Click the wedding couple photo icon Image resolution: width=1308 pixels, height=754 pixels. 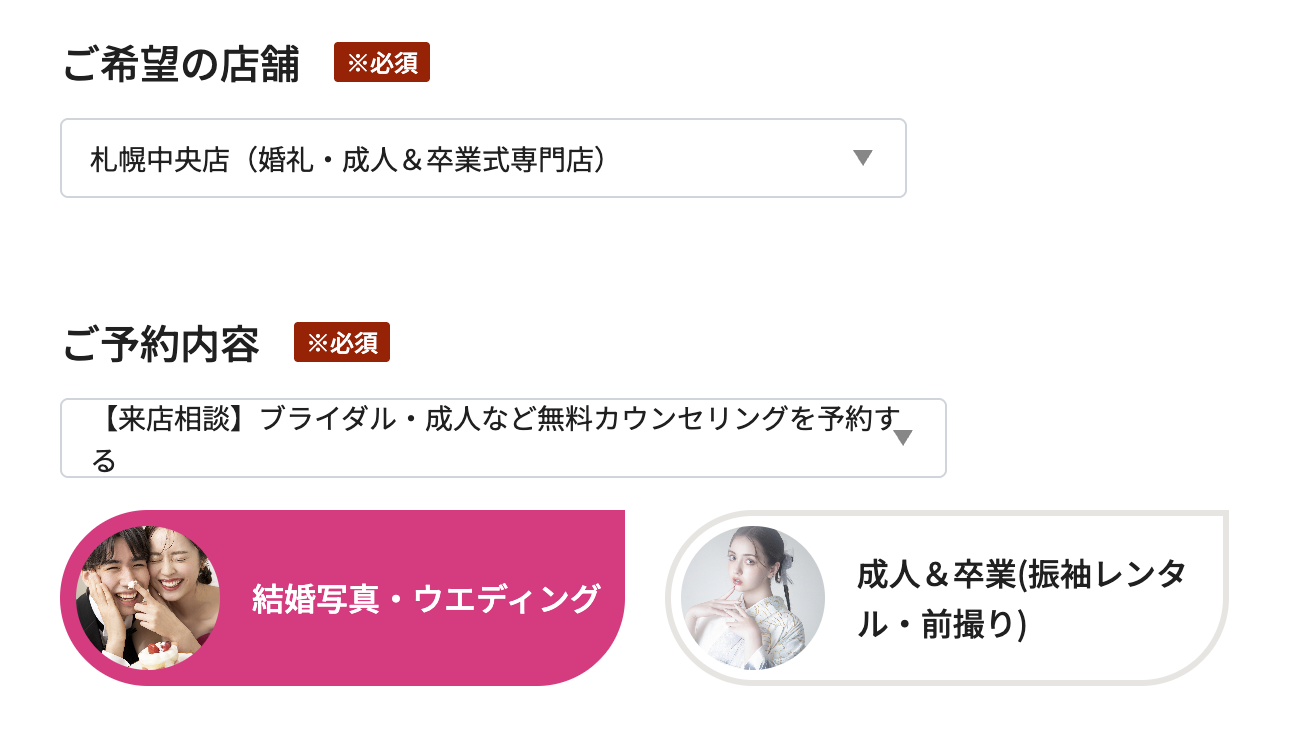tap(148, 597)
